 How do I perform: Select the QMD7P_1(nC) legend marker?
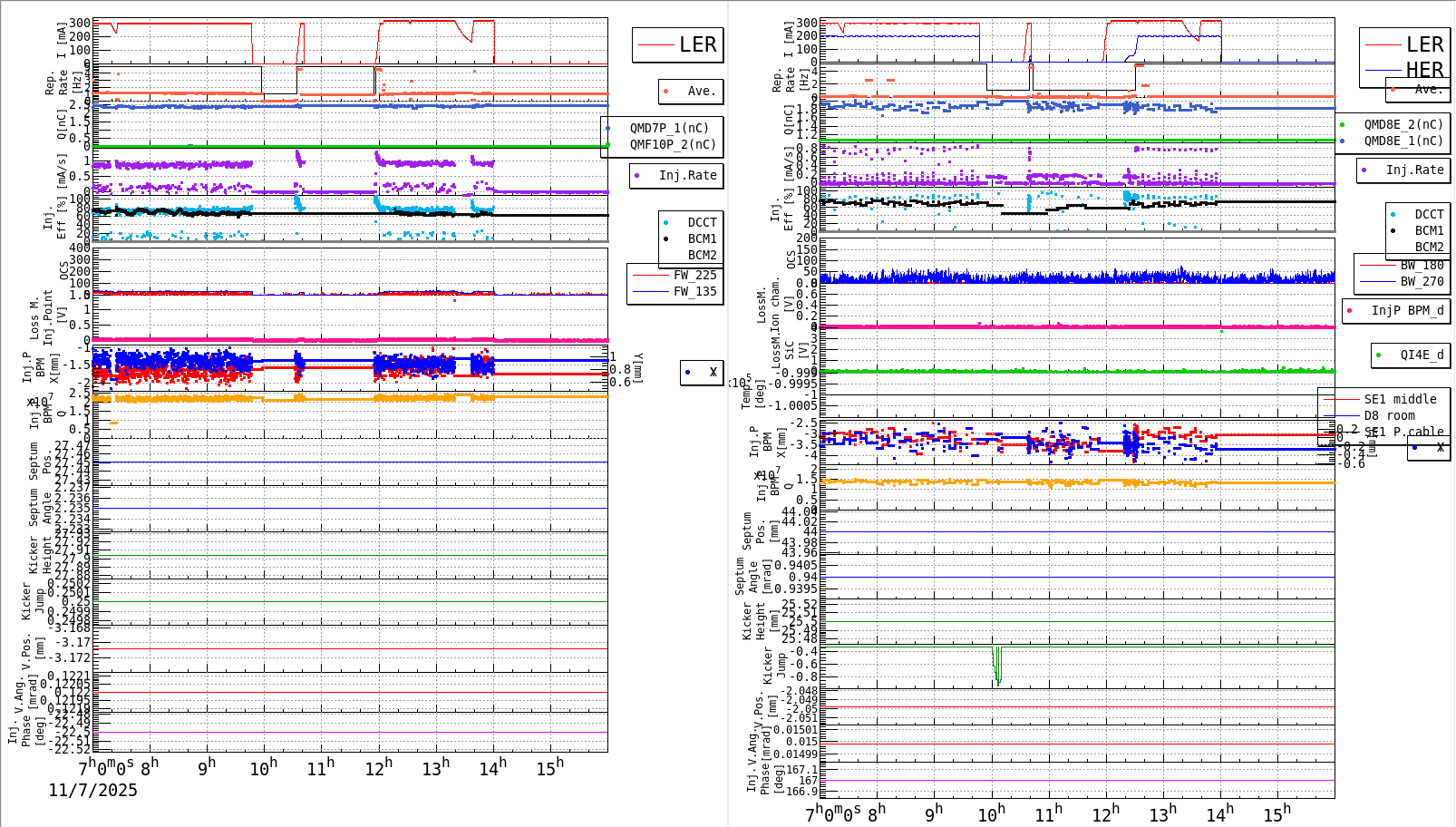tap(608, 128)
